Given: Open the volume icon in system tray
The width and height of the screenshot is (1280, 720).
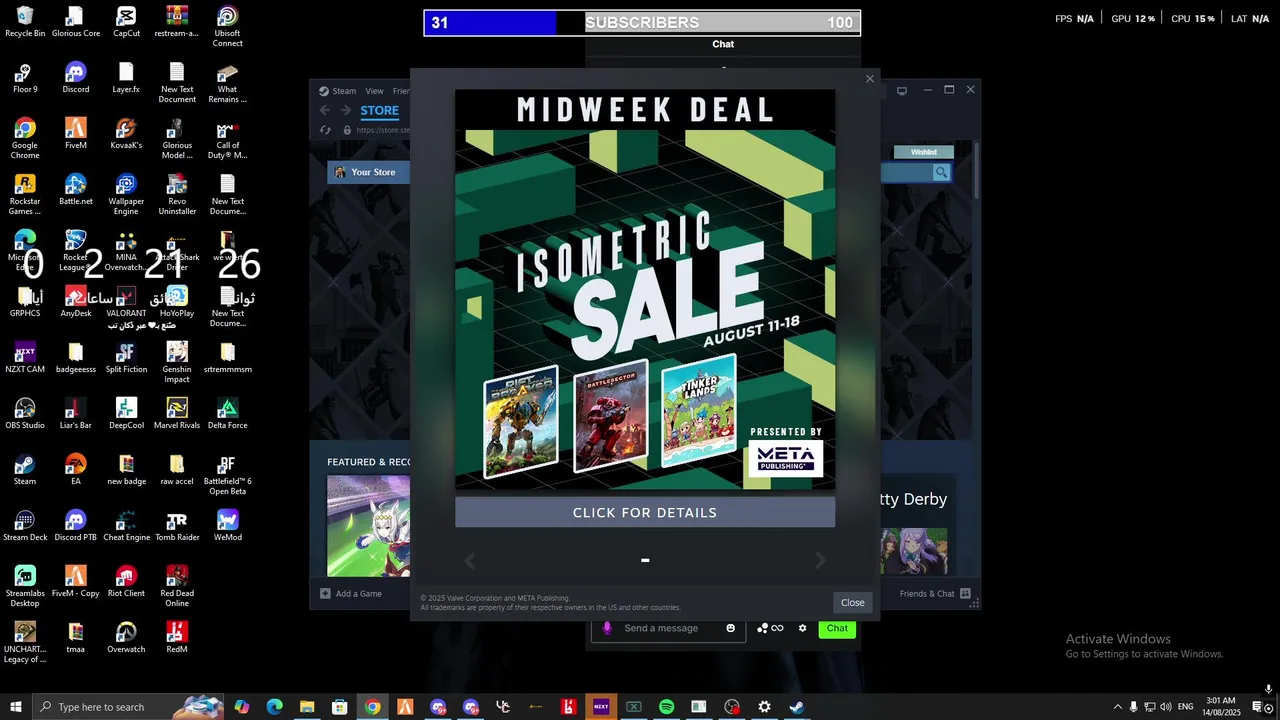Looking at the screenshot, I should [x=1166, y=707].
